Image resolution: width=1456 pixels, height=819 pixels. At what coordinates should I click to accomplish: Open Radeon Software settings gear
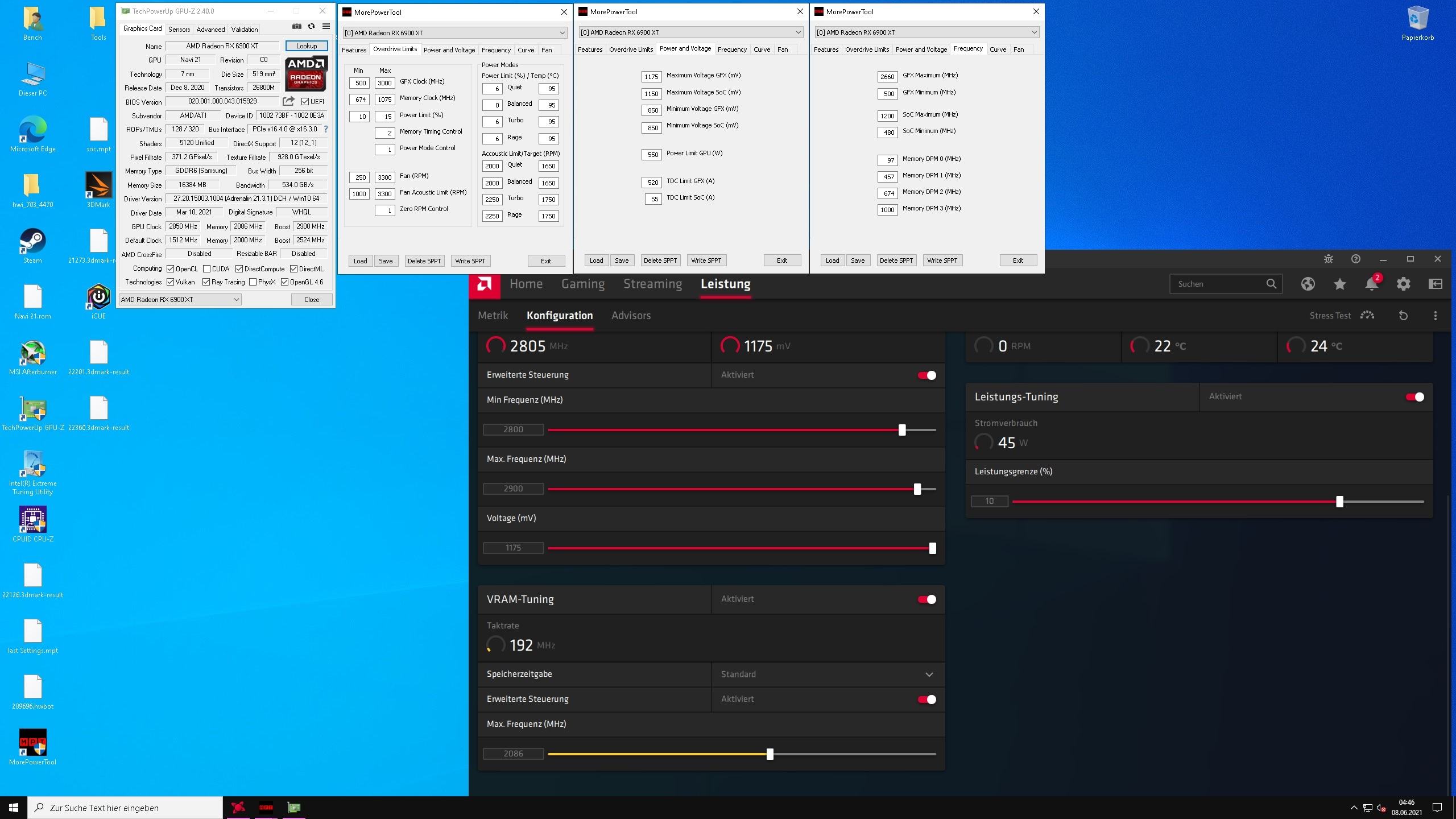click(1403, 284)
